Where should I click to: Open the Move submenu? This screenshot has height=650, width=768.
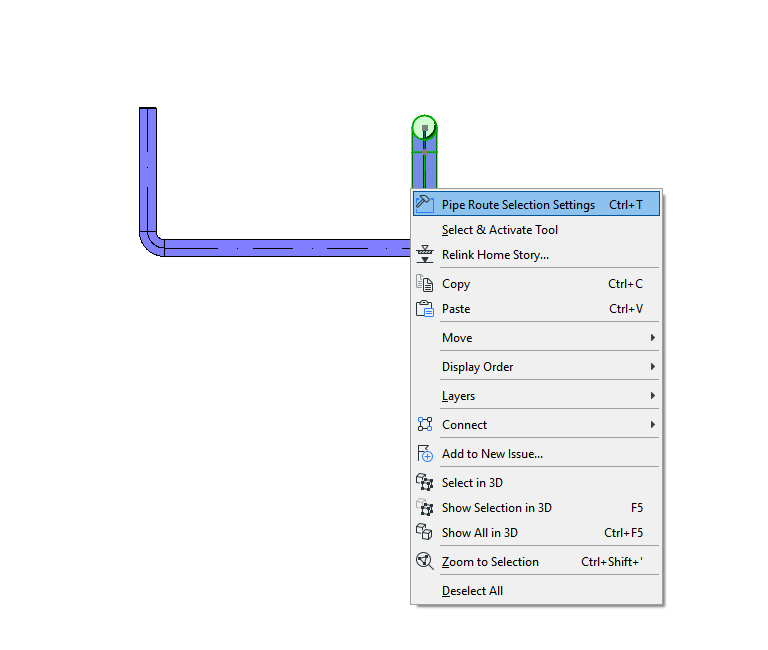536,337
